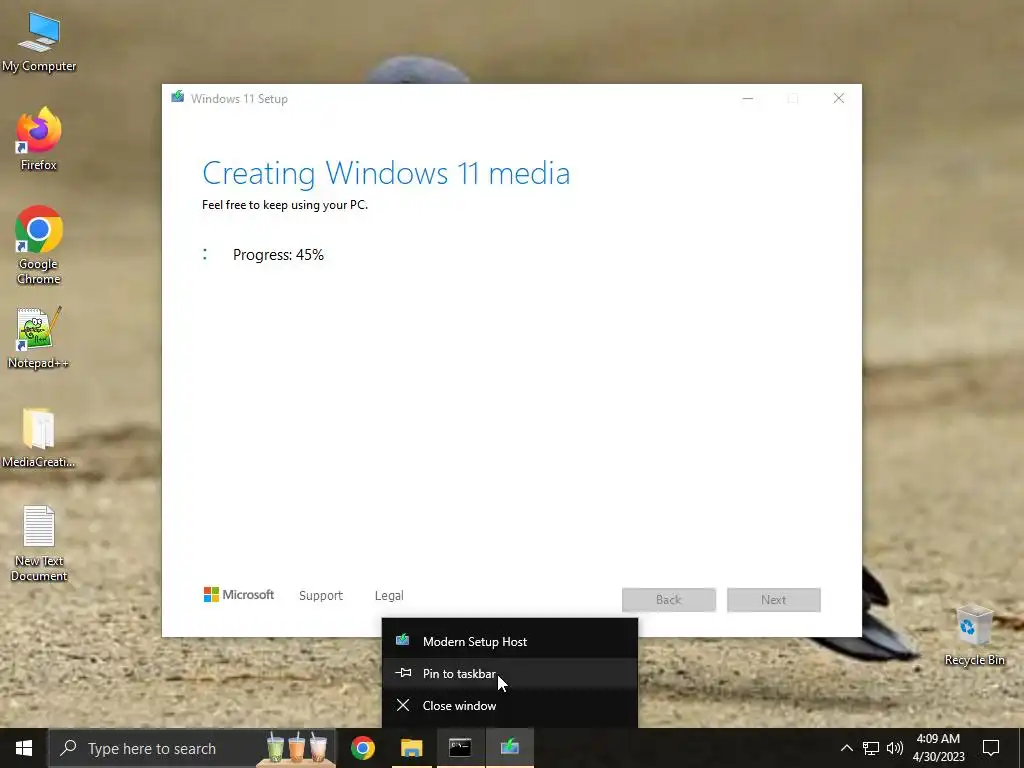
Task: Select the New Text Document file icon
Action: point(39,543)
